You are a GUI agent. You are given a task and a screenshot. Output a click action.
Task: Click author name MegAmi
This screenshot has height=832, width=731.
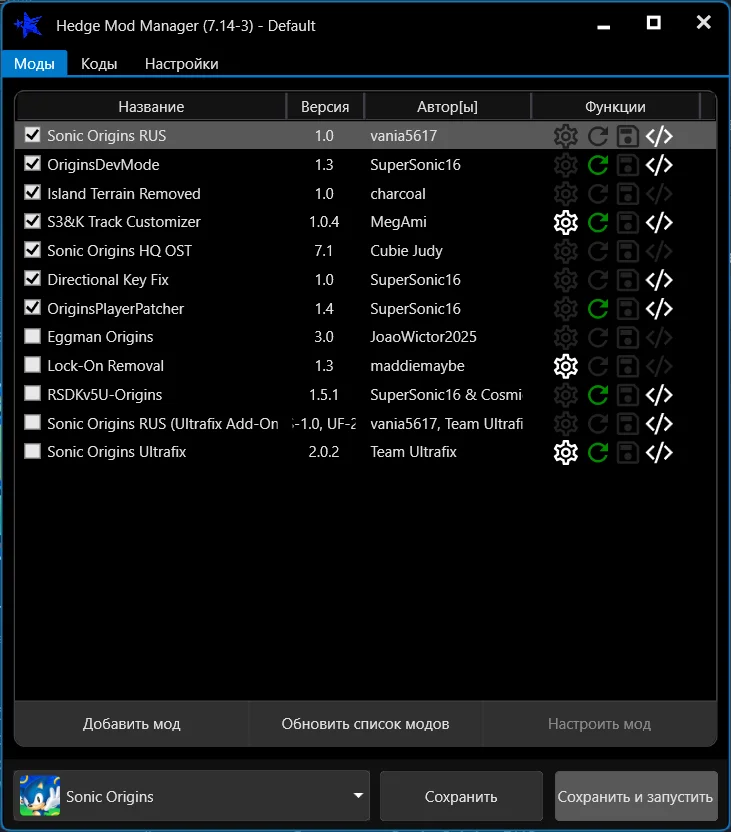(398, 222)
